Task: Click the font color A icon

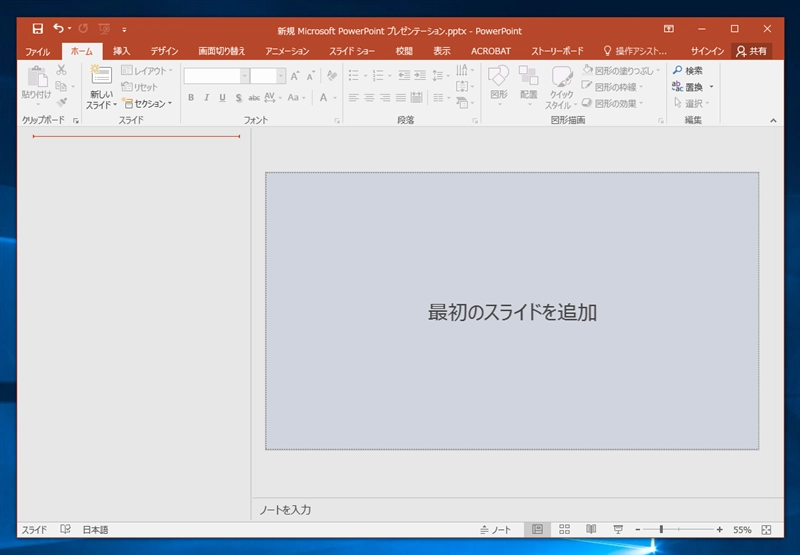Action: click(x=323, y=97)
